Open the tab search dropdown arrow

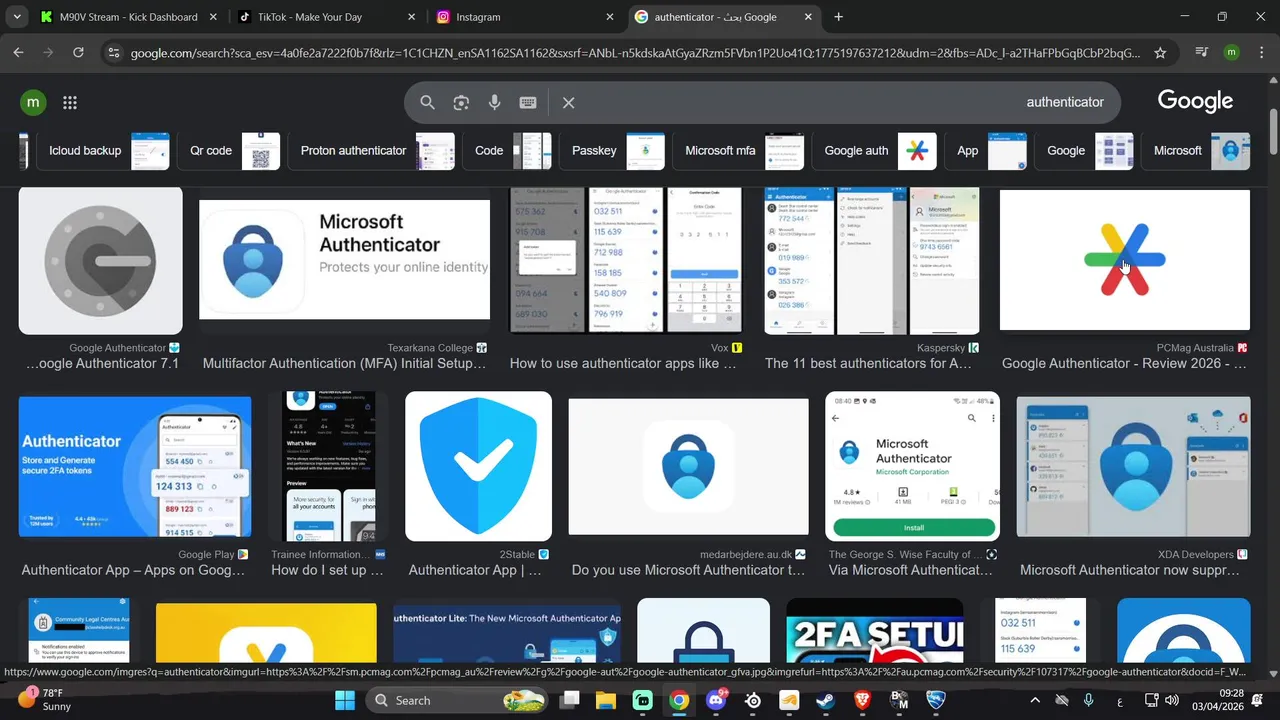[15, 17]
